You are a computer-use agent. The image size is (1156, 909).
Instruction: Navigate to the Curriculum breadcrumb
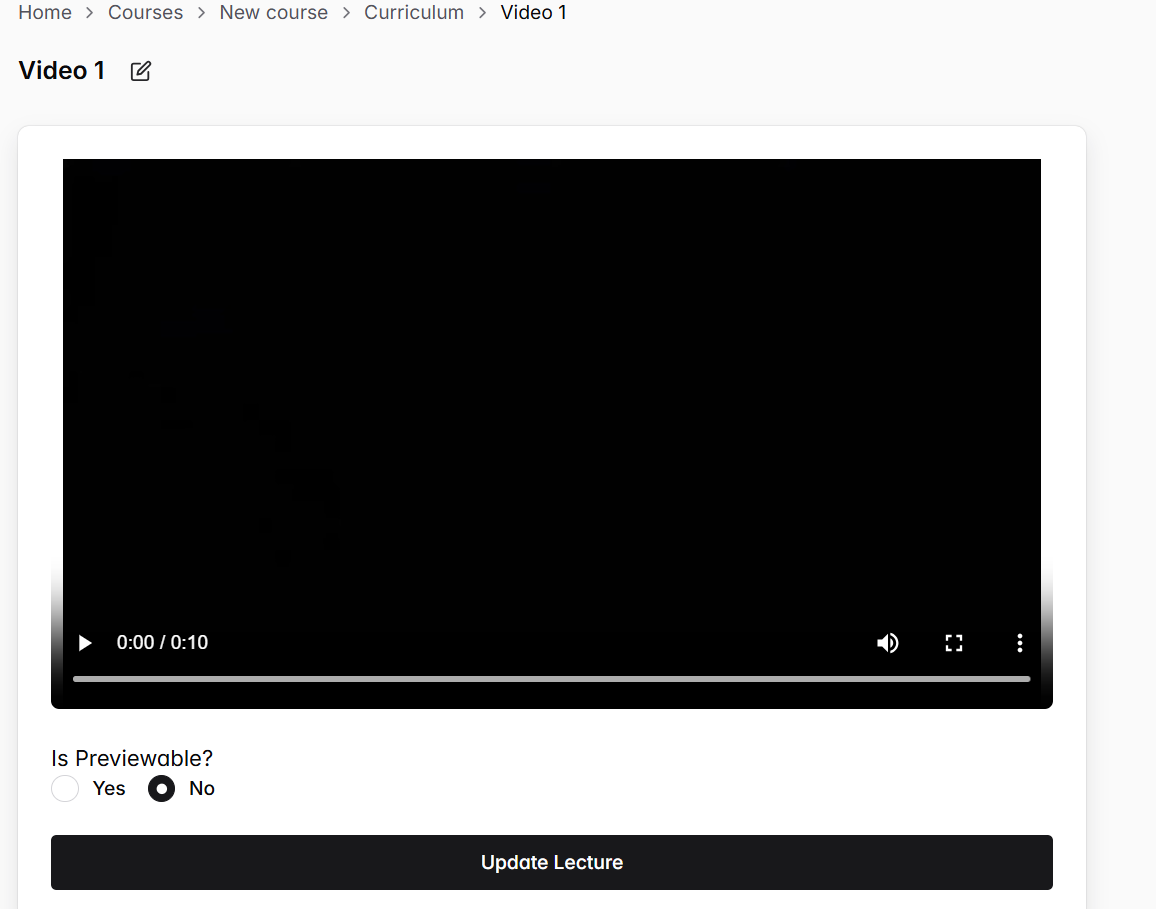click(414, 12)
